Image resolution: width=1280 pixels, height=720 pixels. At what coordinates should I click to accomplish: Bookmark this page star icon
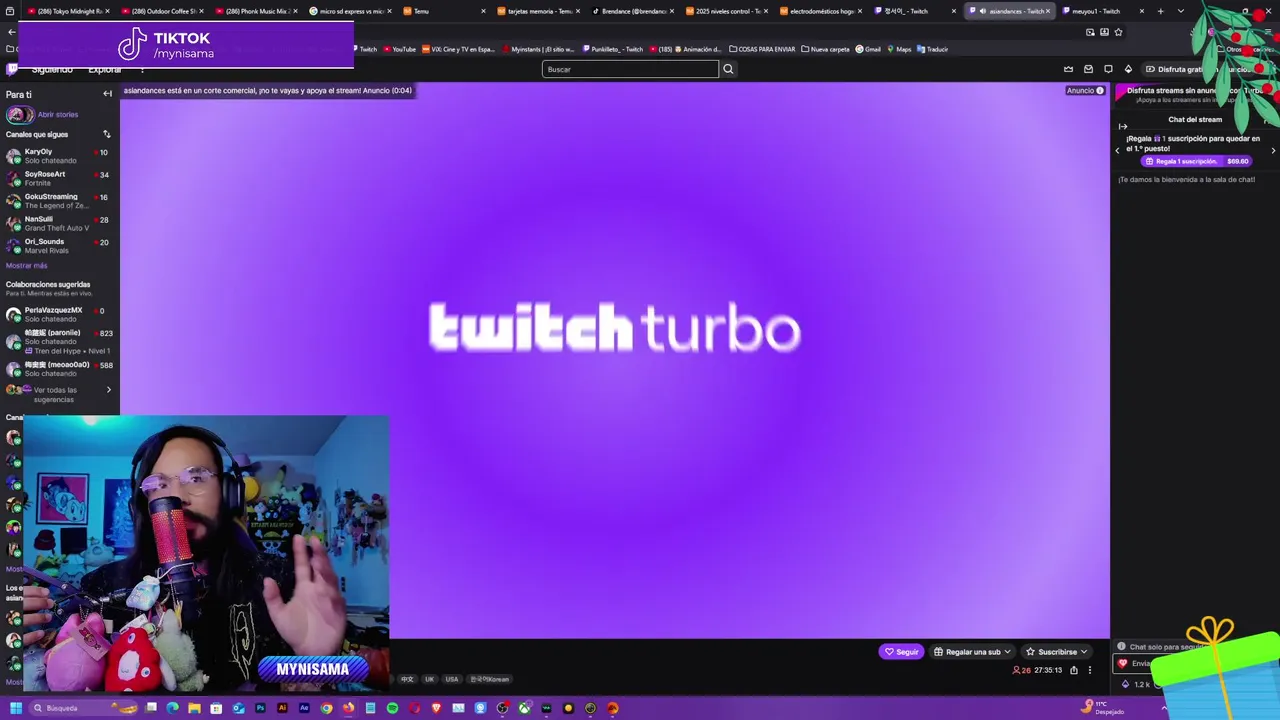click(x=1118, y=32)
